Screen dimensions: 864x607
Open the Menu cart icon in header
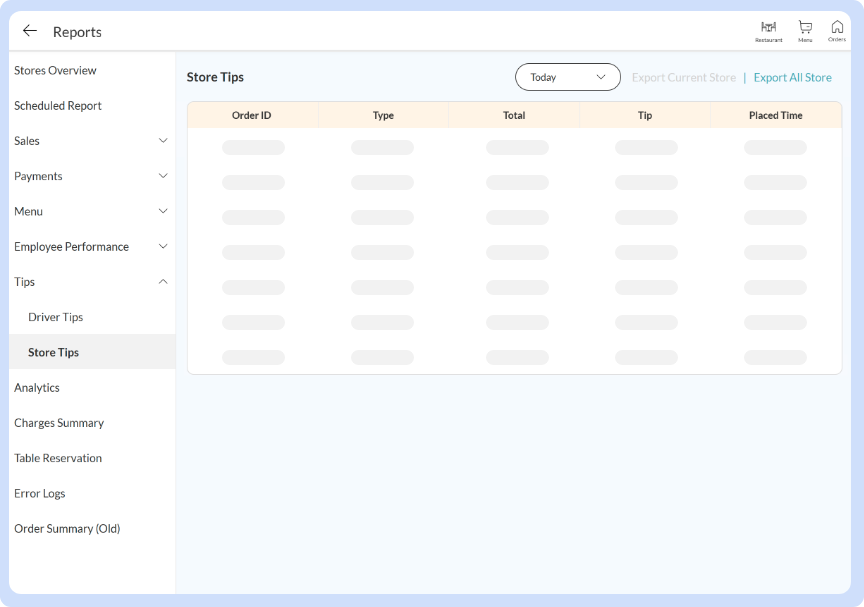coord(805,30)
